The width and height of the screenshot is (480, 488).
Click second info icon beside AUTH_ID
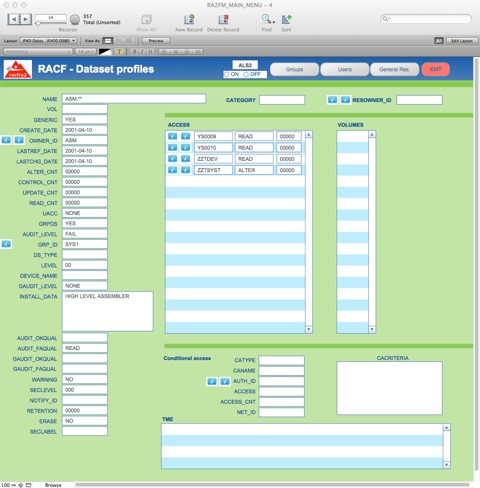click(x=225, y=381)
